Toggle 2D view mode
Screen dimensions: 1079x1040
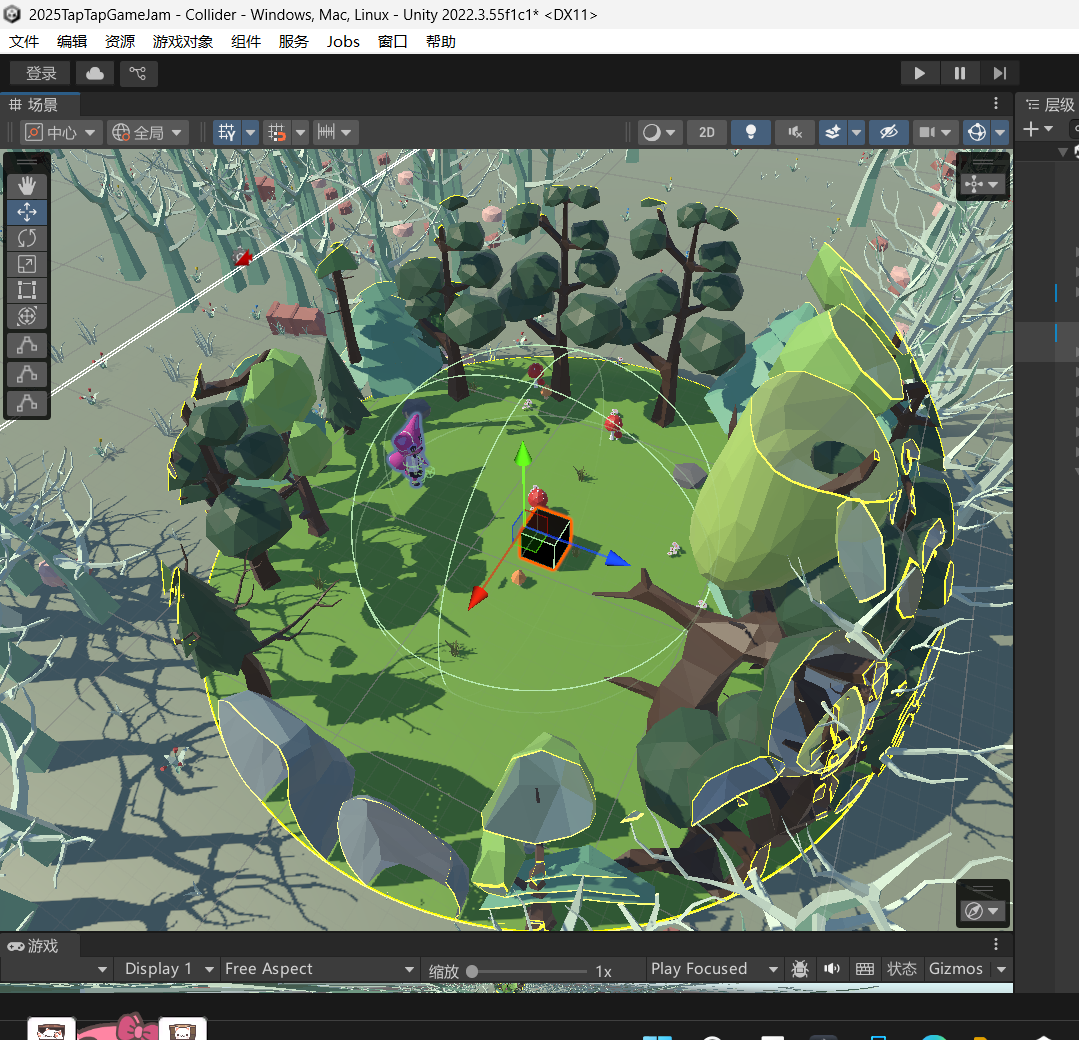click(707, 132)
